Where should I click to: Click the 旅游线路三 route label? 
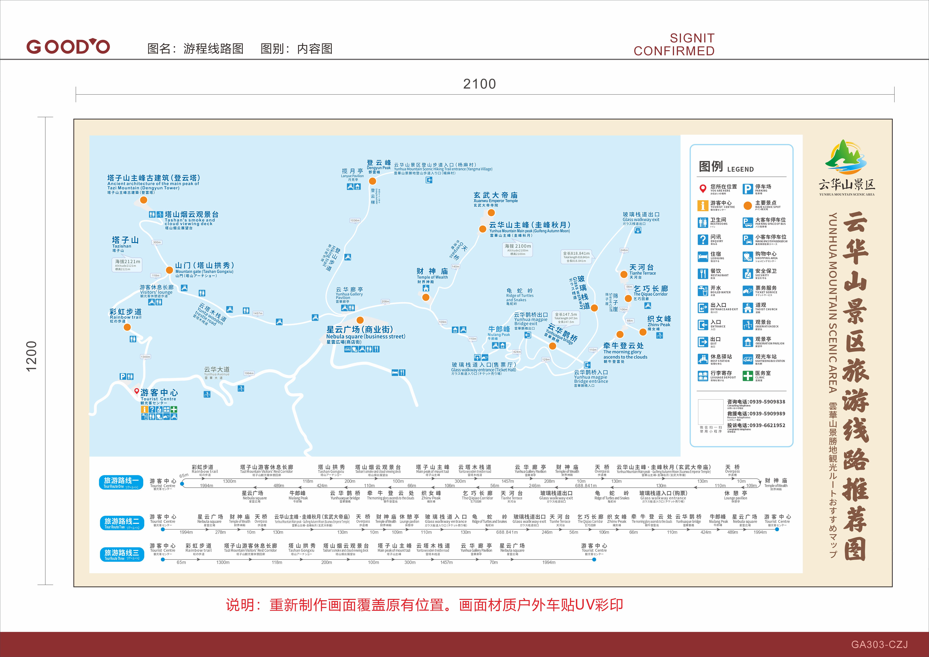click(122, 553)
